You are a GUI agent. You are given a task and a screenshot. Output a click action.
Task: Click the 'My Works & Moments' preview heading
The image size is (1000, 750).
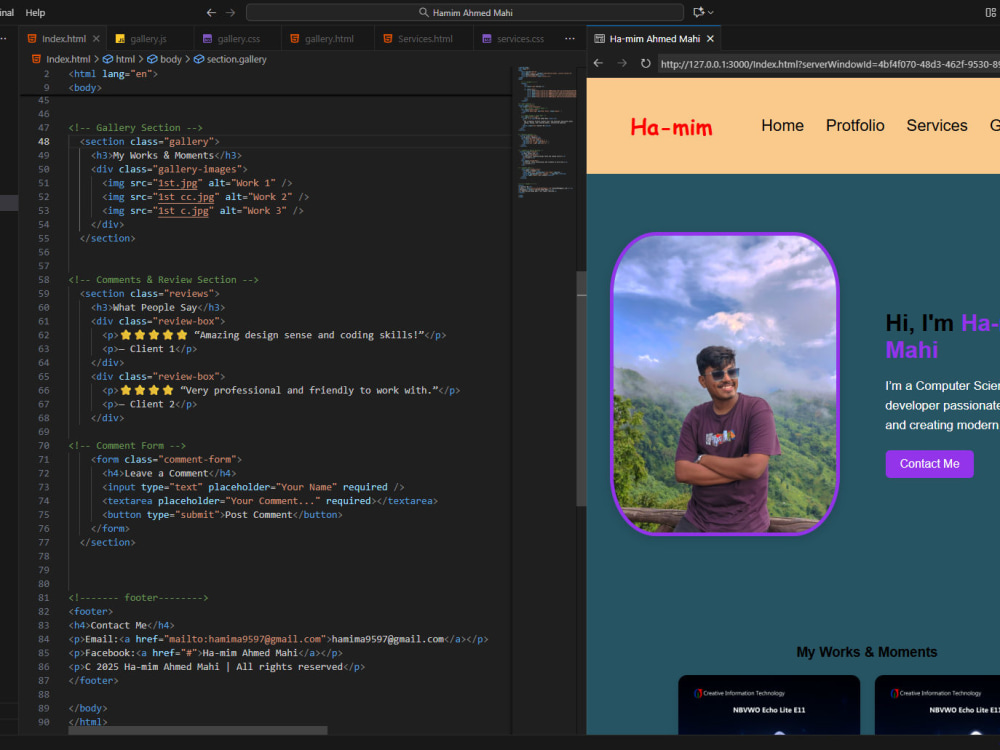pyautogui.click(x=866, y=652)
